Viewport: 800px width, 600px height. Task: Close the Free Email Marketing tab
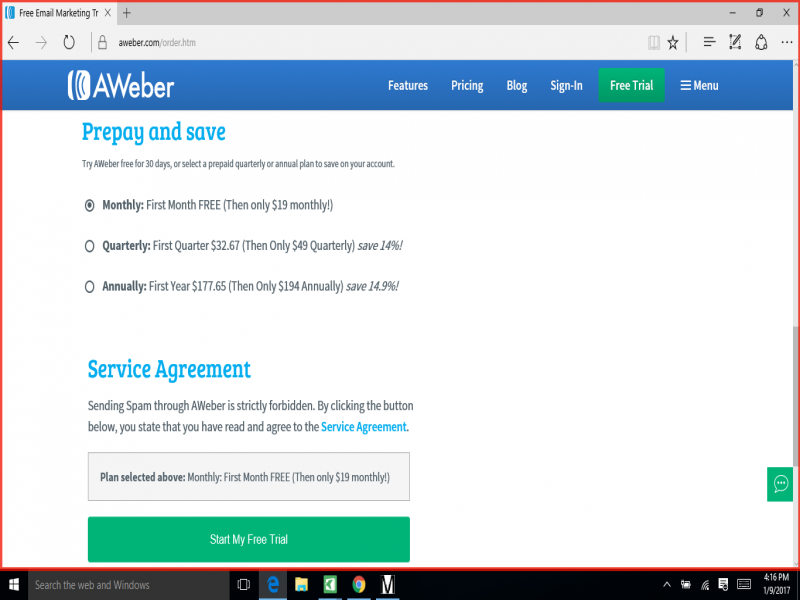click(x=108, y=13)
